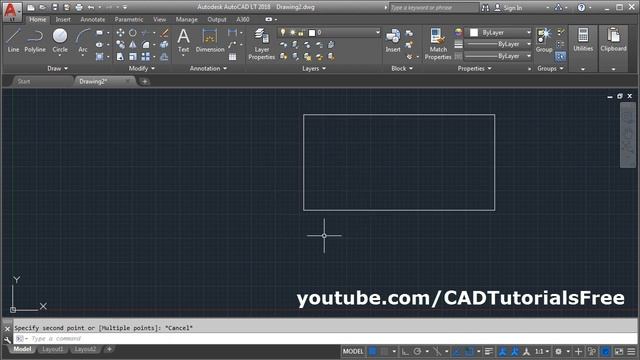Click the Offset tool icon
The width and height of the screenshot is (640, 360).
click(164, 57)
